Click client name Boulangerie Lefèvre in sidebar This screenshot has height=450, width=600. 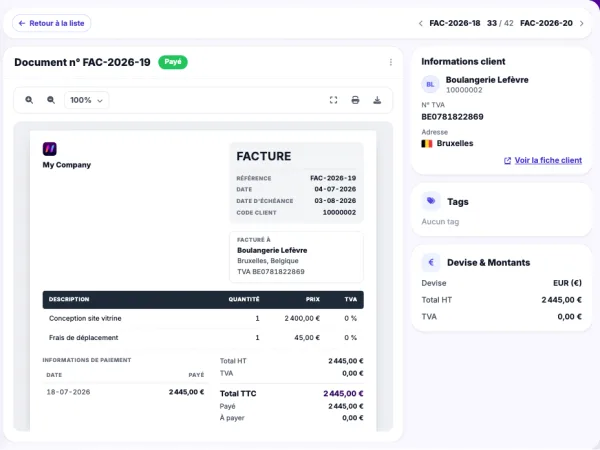(487, 80)
